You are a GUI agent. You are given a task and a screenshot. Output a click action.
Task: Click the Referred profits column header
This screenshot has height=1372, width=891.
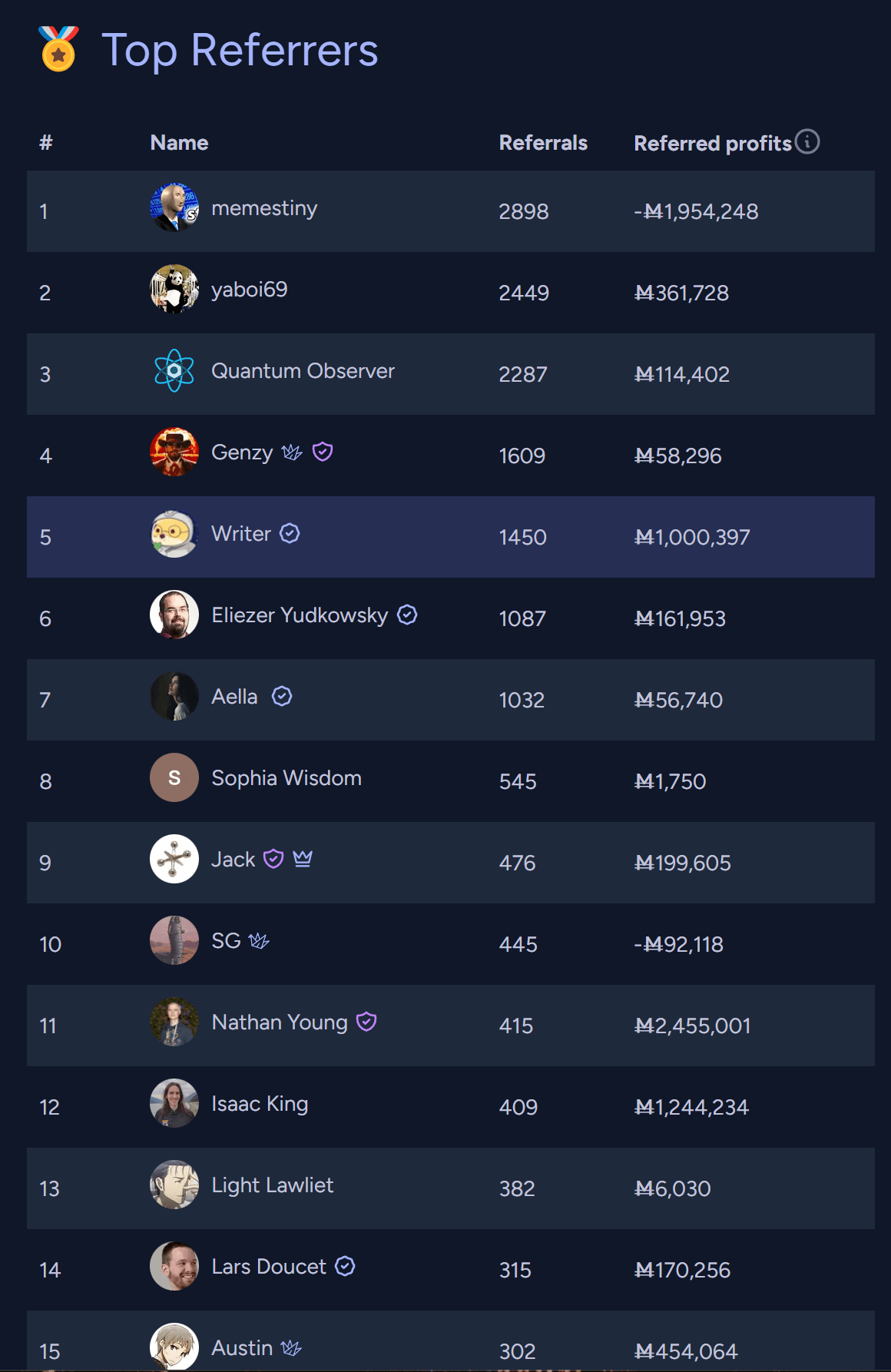(712, 144)
